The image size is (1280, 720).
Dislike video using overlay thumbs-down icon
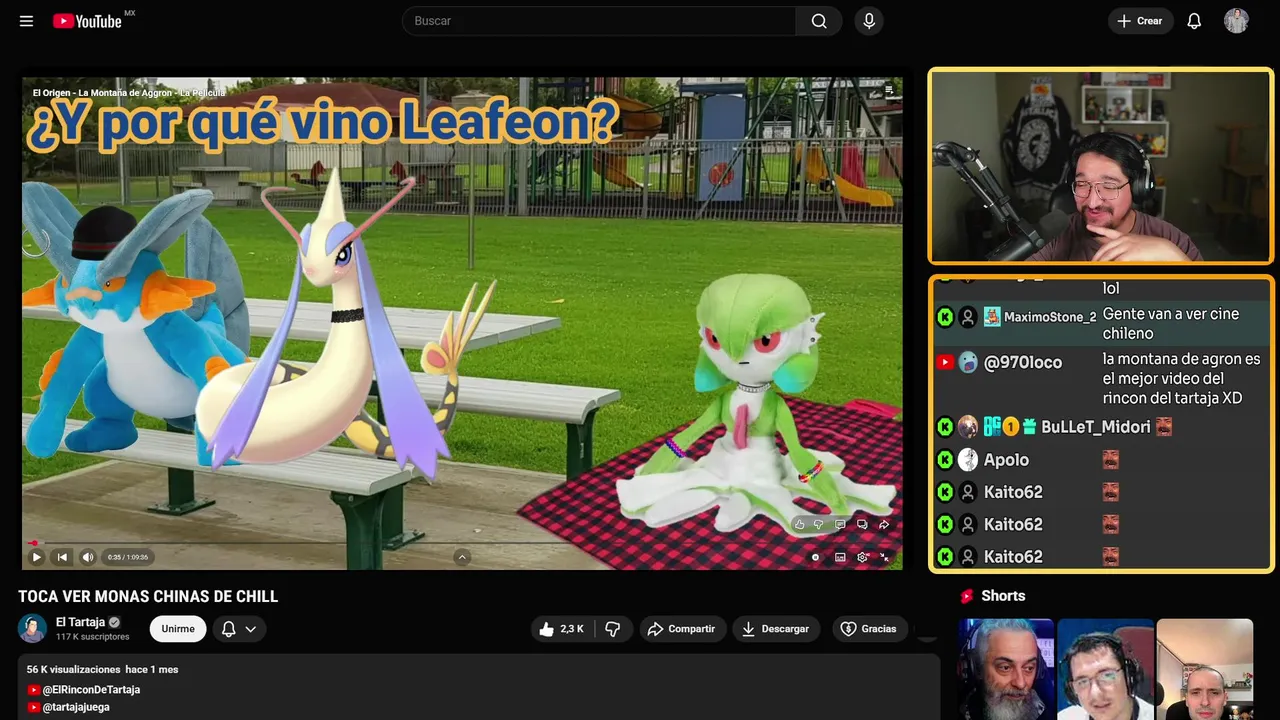pyautogui.click(x=819, y=524)
